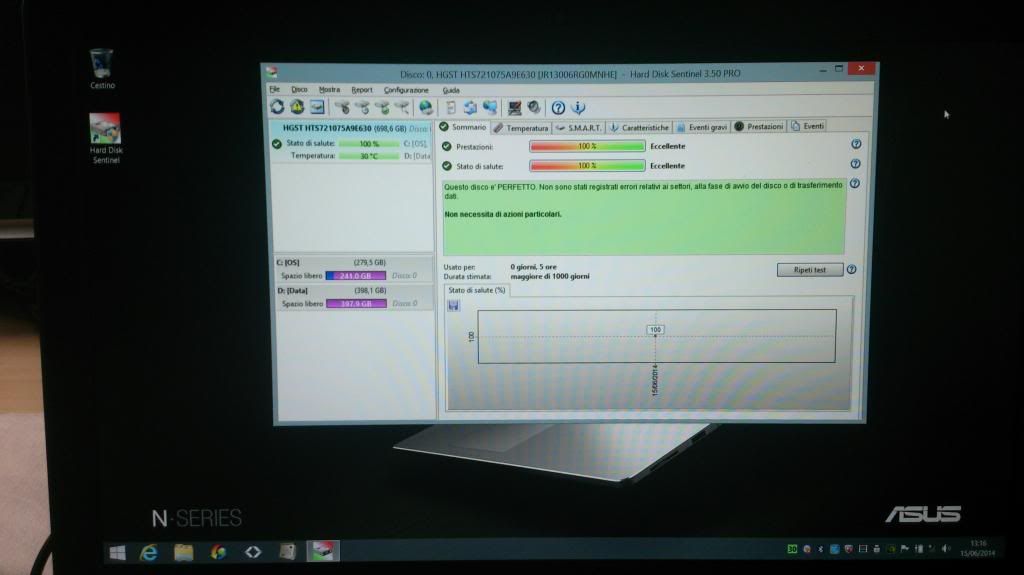Click the globe icon in the toolbar
Image resolution: width=1024 pixels, height=575 pixels.
(x=426, y=108)
